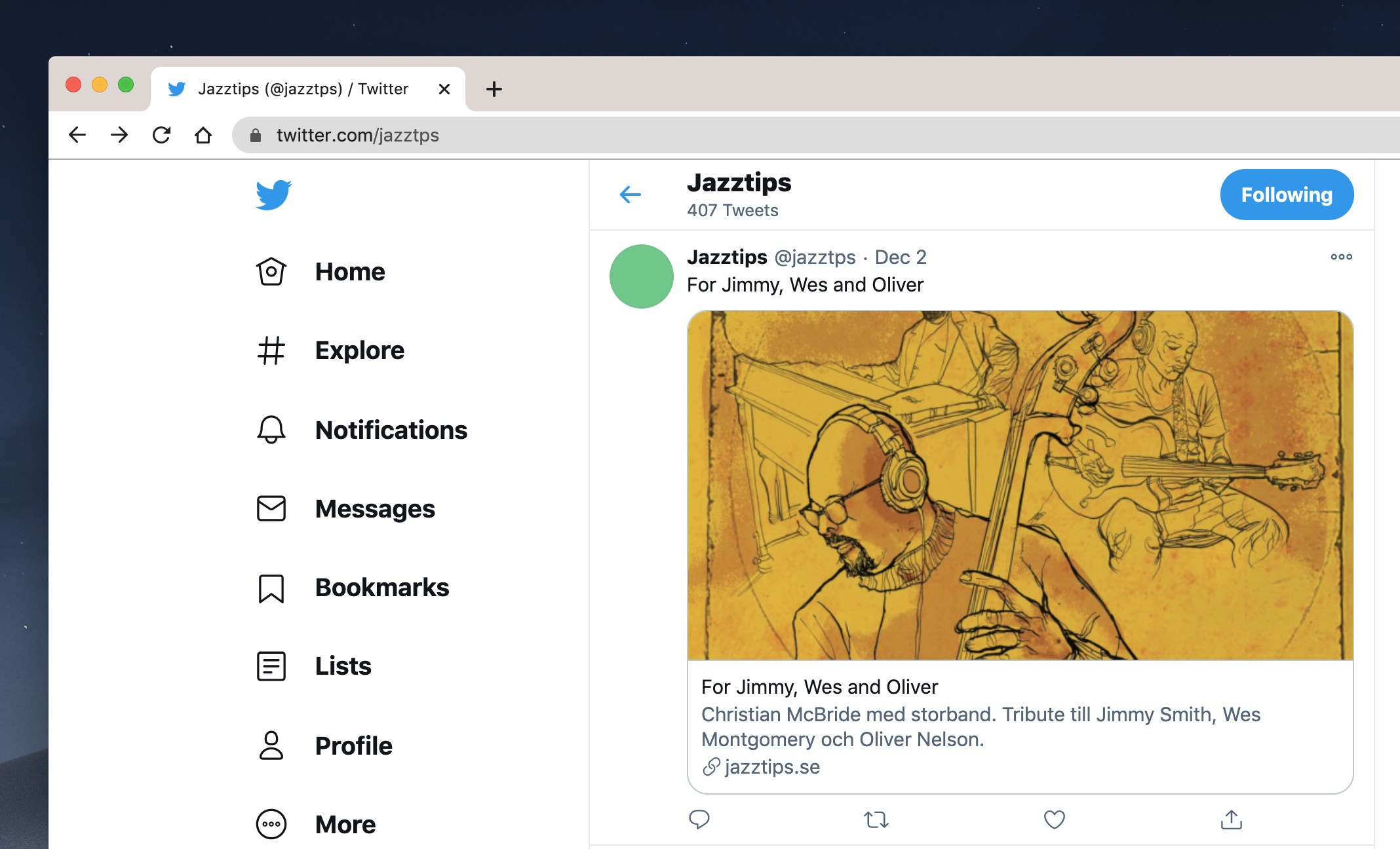Click the Twitter bird logo in sidebar
The height and width of the screenshot is (849, 1400).
(273, 195)
